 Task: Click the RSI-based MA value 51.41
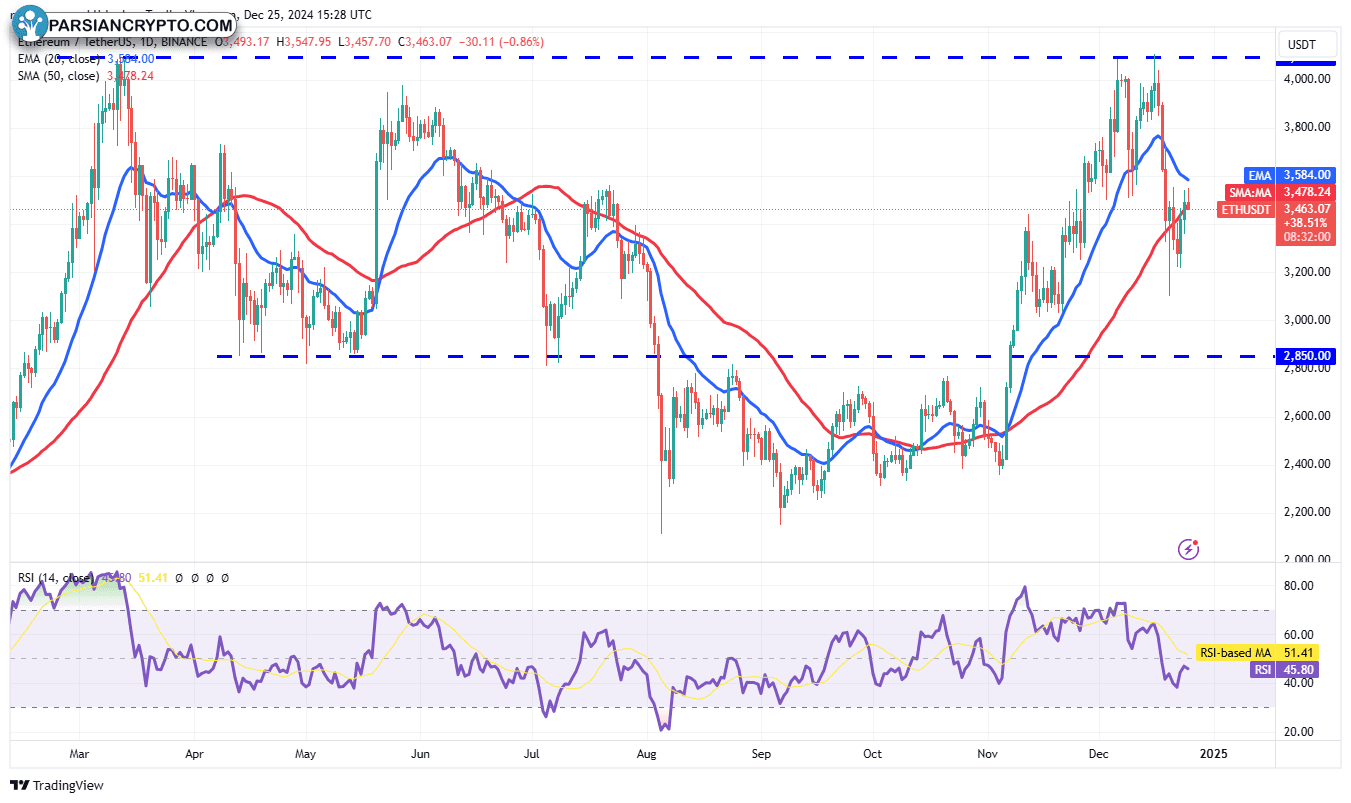(x=1298, y=653)
